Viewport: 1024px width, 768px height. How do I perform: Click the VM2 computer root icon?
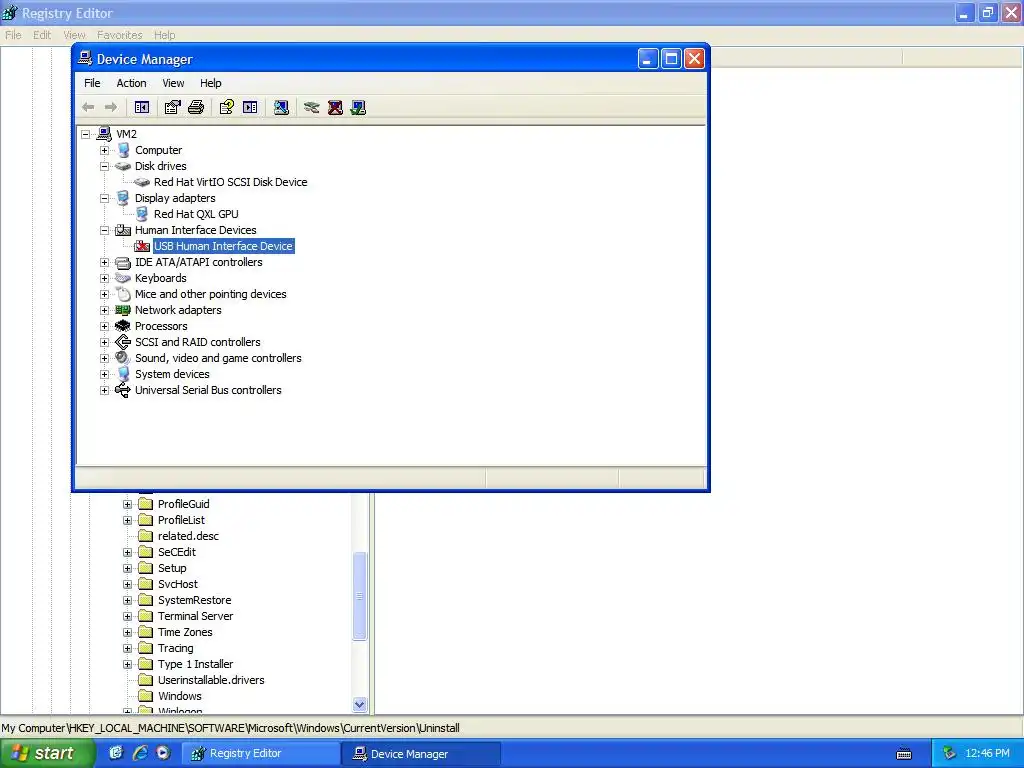click(104, 134)
